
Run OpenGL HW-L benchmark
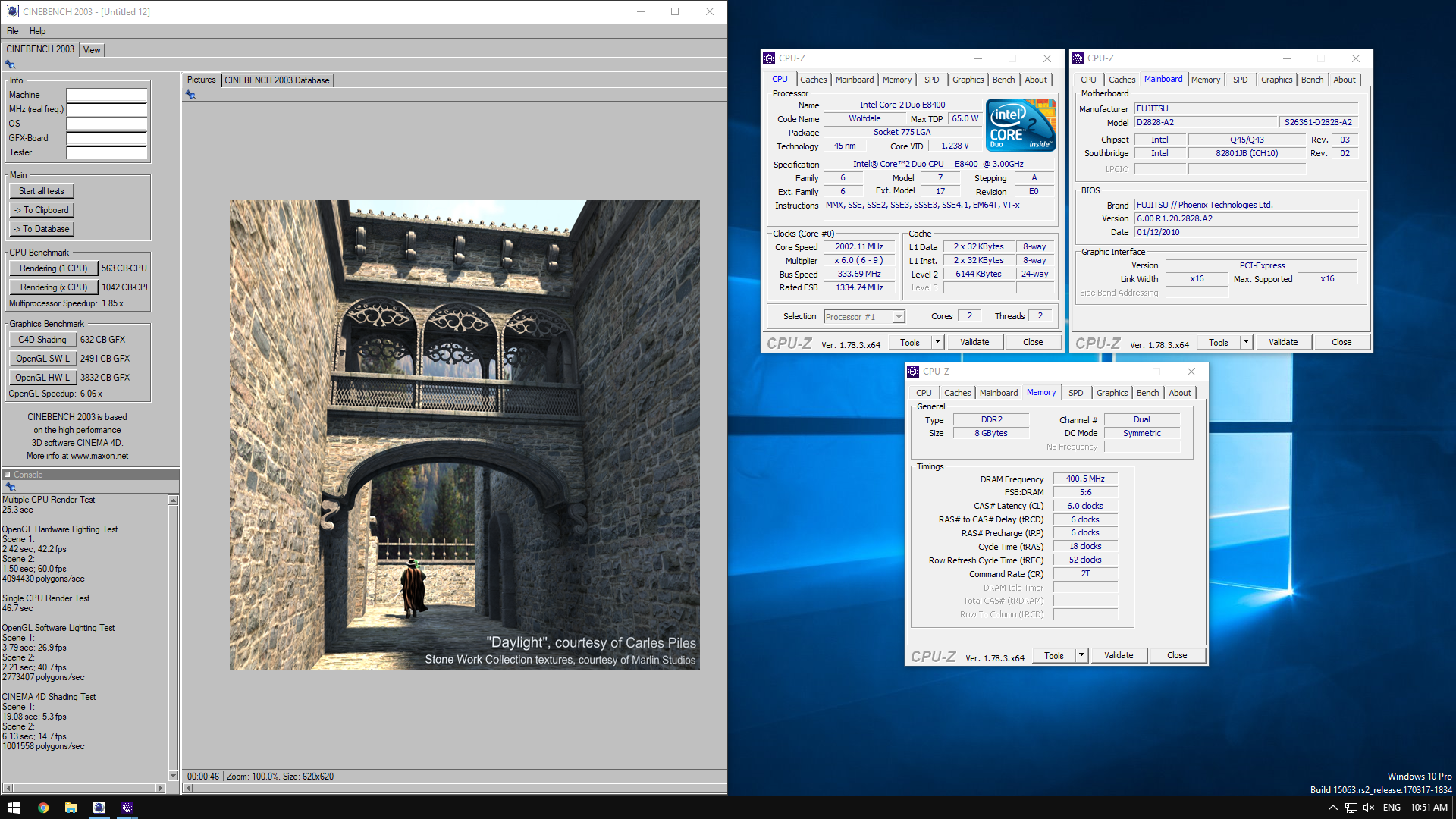(x=42, y=378)
